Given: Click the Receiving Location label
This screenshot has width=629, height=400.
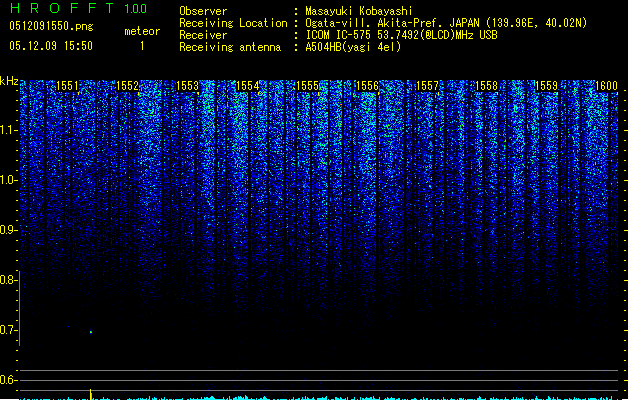Looking at the screenshot, I should (233, 23).
